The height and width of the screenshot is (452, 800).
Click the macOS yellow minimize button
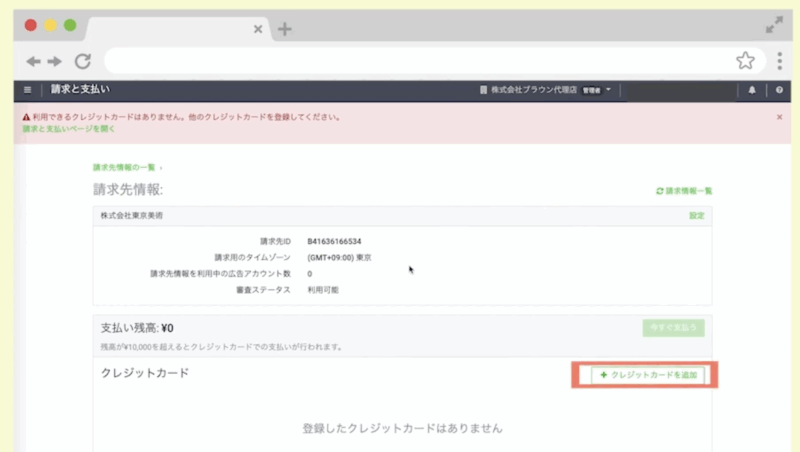point(51,25)
